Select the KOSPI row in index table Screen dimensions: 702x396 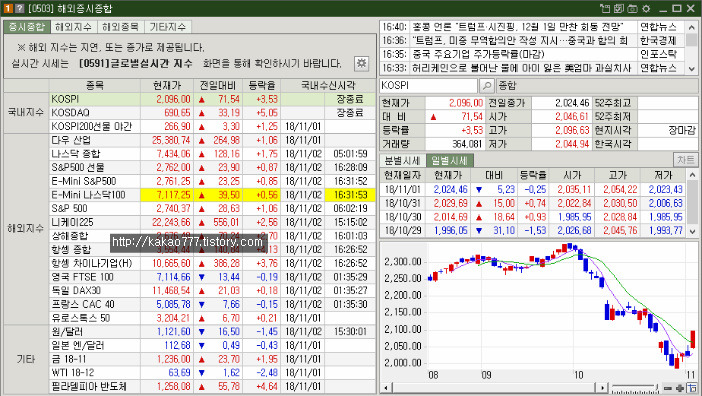click(212, 99)
